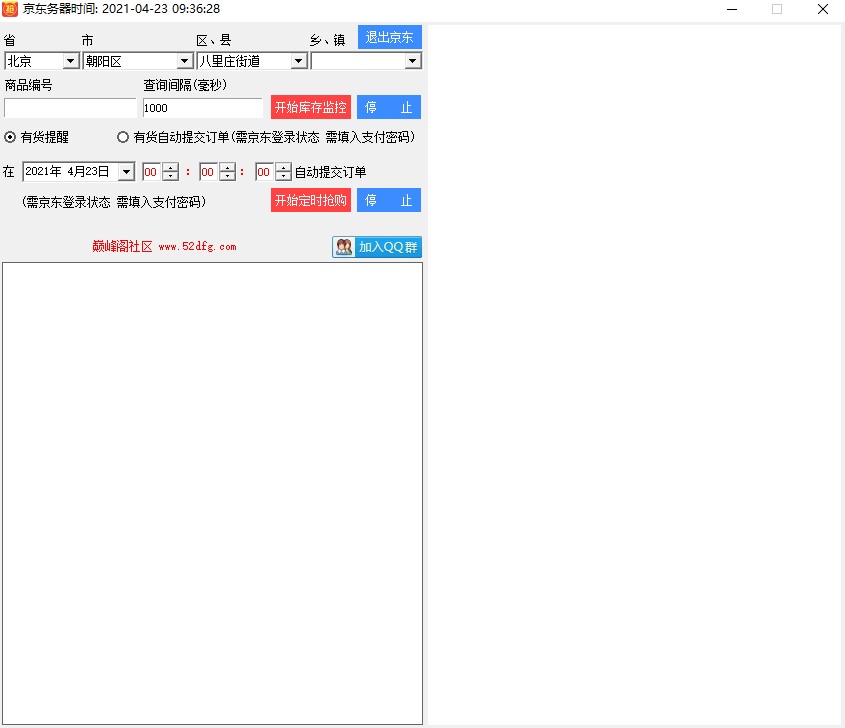The width and height of the screenshot is (845, 728).
Task: Expand the empty 乡、镇 dropdown
Action: (413, 61)
